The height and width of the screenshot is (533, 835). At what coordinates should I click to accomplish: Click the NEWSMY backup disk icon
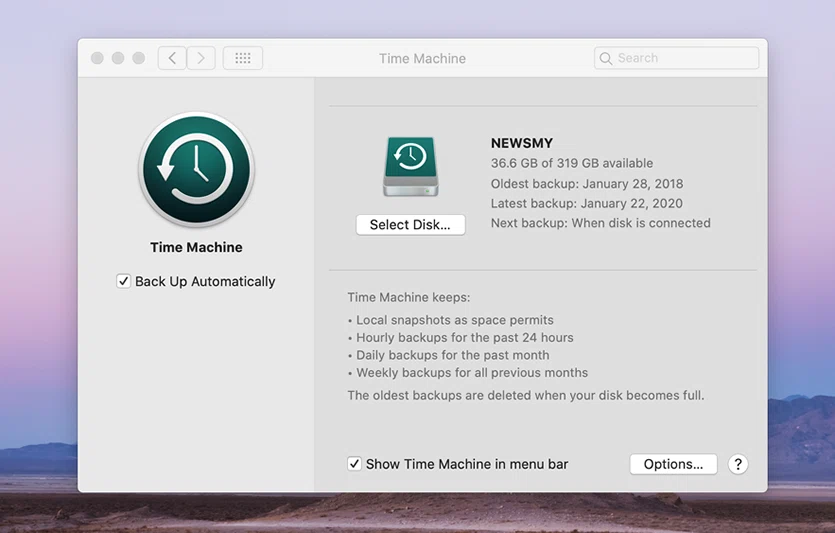[x=411, y=167]
